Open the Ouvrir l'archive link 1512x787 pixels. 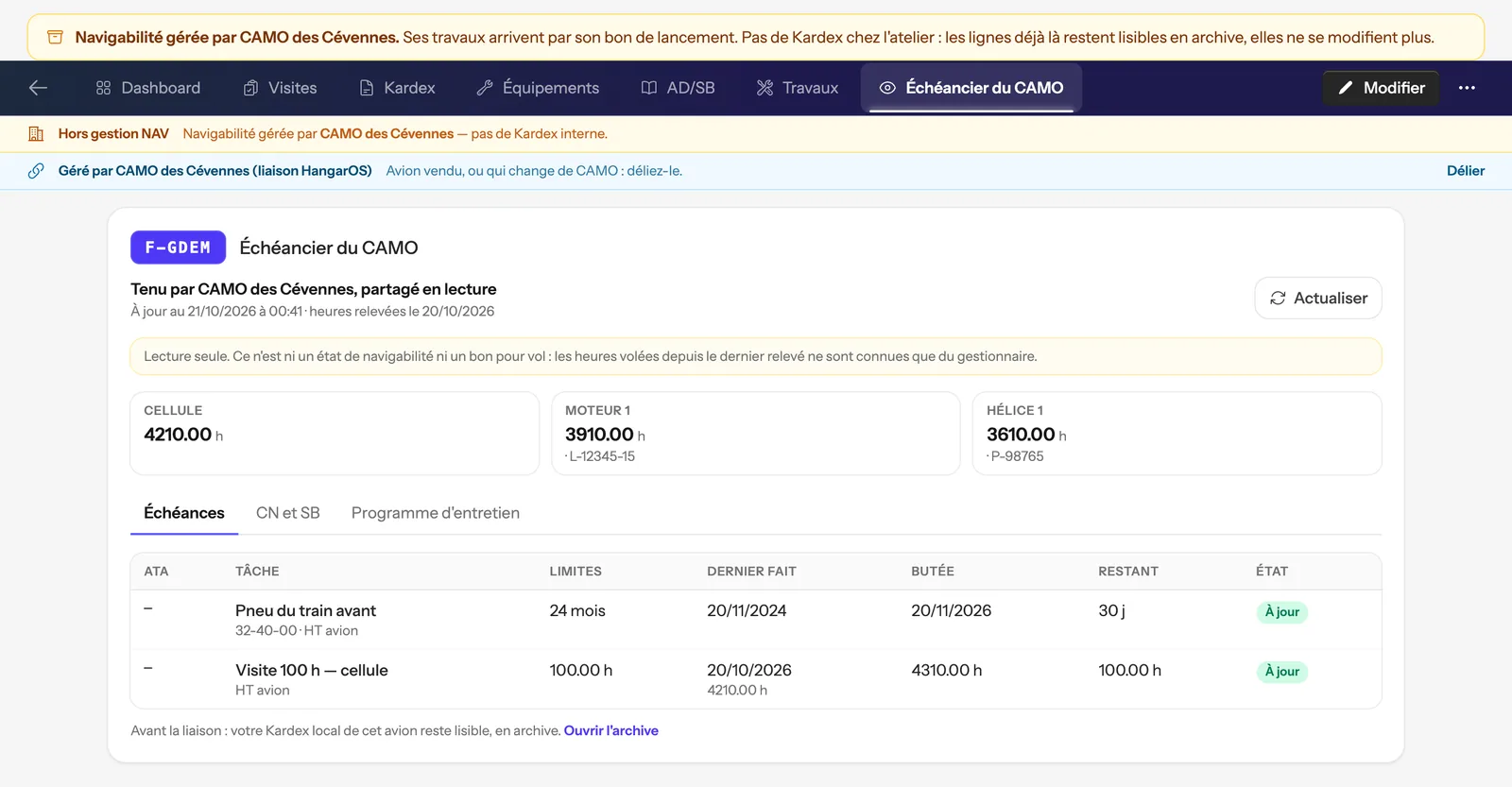point(611,730)
